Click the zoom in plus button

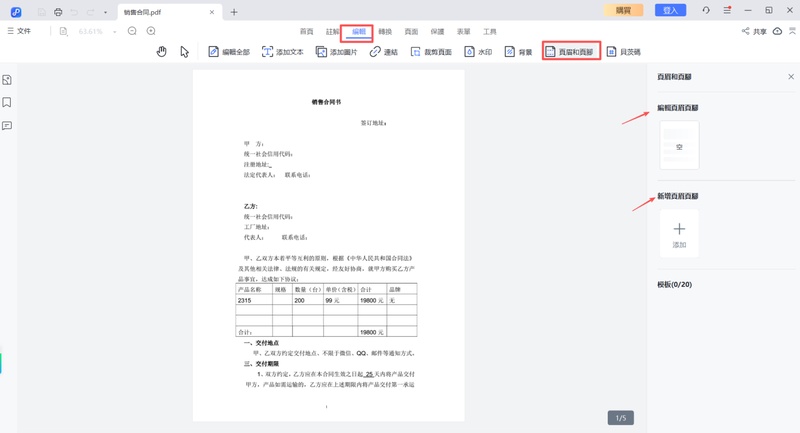point(151,31)
